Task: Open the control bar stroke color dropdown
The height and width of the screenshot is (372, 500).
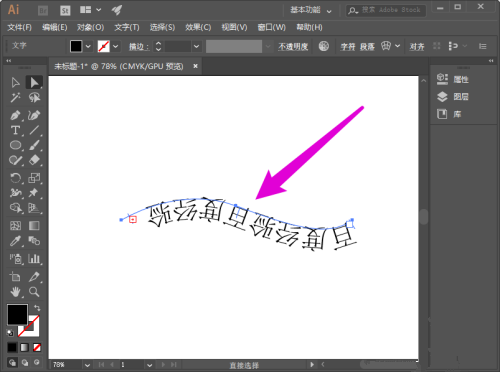Action: pyautogui.click(x=116, y=46)
